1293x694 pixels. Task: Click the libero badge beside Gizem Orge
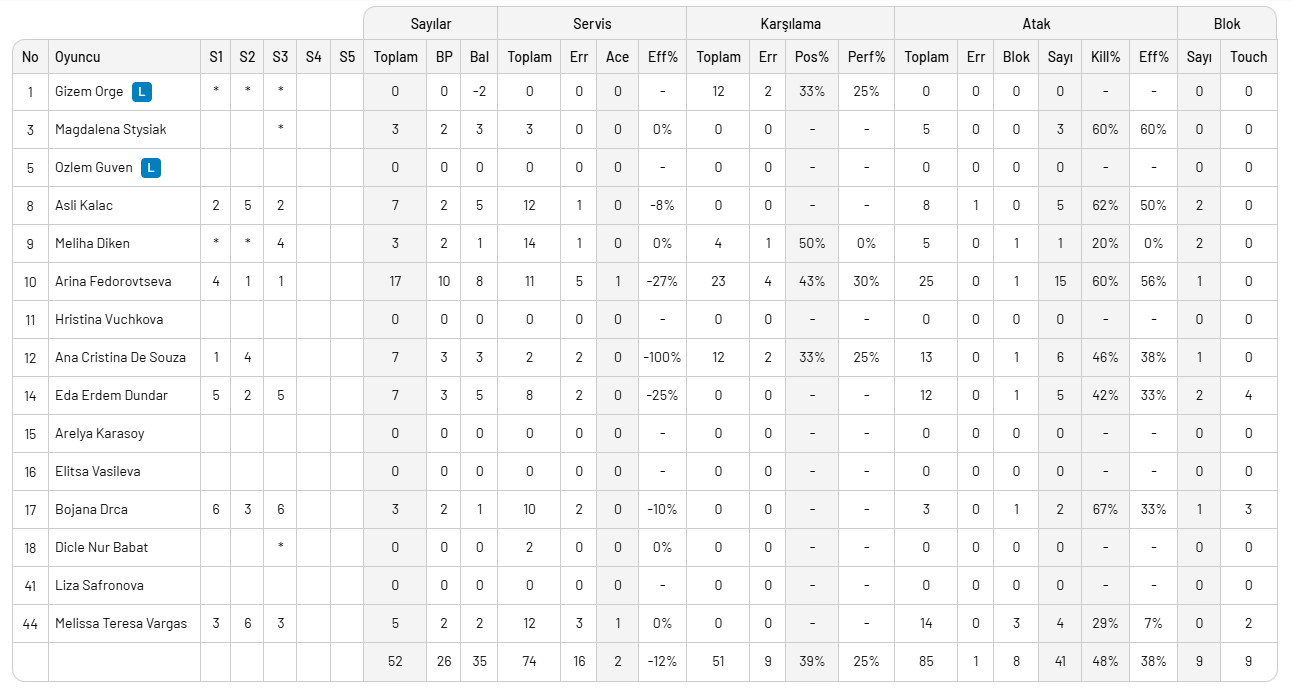click(143, 92)
